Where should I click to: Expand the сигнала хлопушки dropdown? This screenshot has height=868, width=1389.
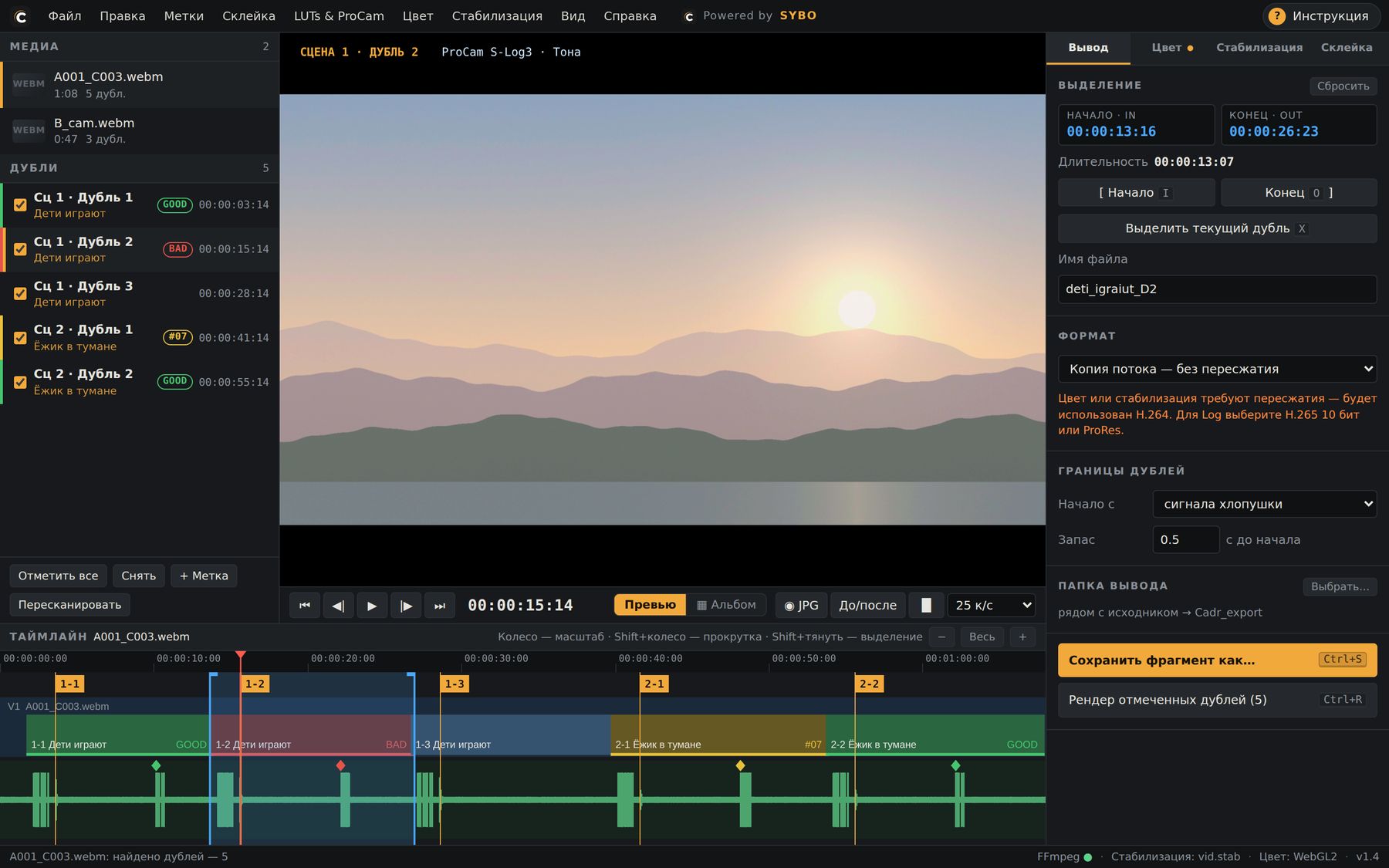1265,504
